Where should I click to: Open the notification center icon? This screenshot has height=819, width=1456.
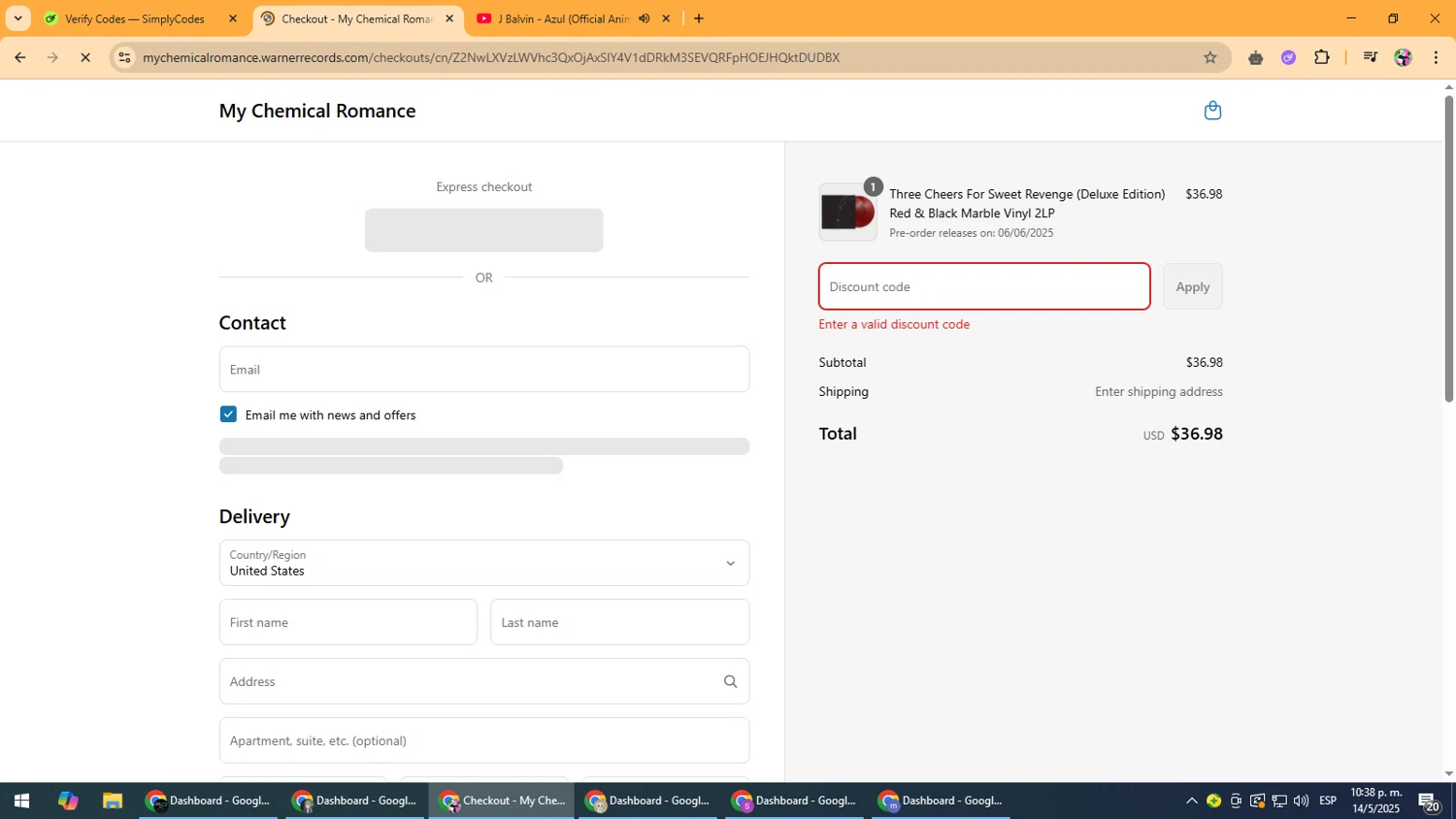[x=1428, y=801]
